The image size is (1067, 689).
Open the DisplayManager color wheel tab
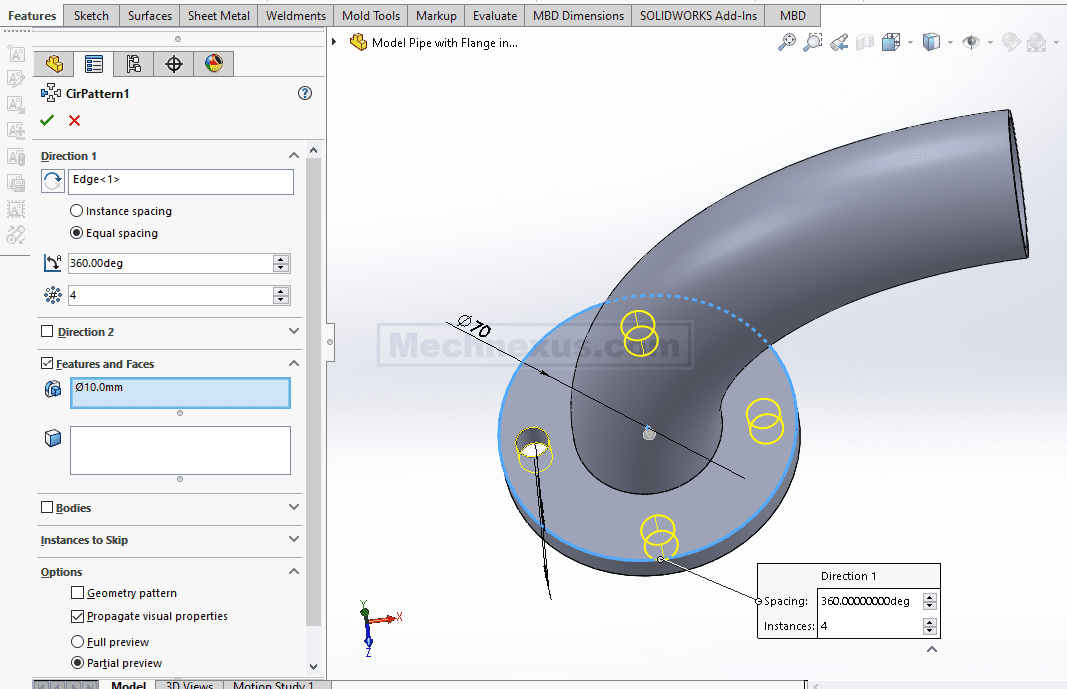coord(214,64)
